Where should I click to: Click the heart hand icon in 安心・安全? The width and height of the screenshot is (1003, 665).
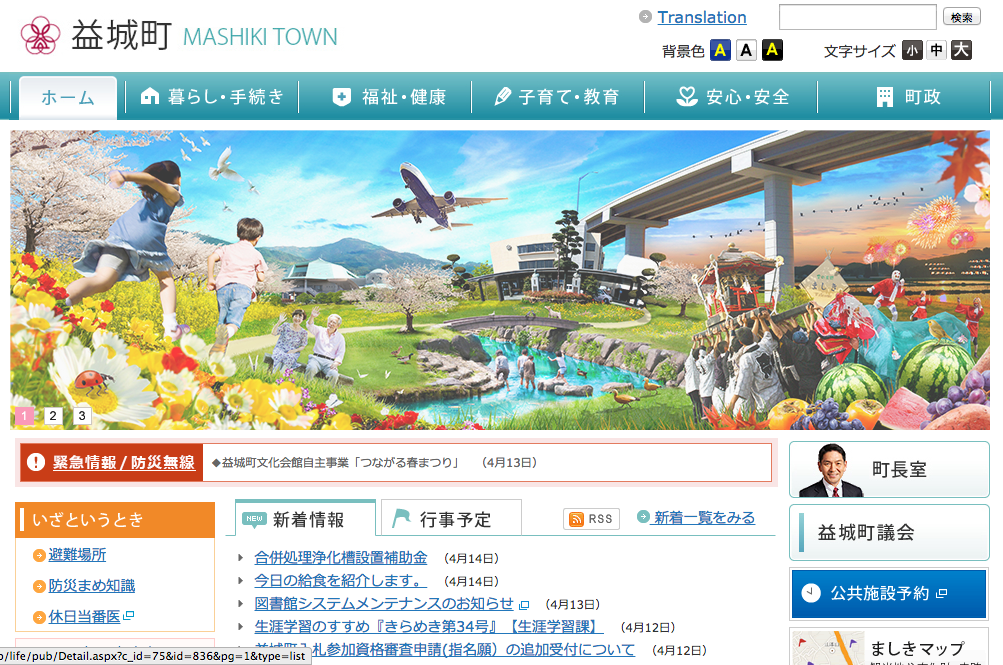[x=686, y=97]
